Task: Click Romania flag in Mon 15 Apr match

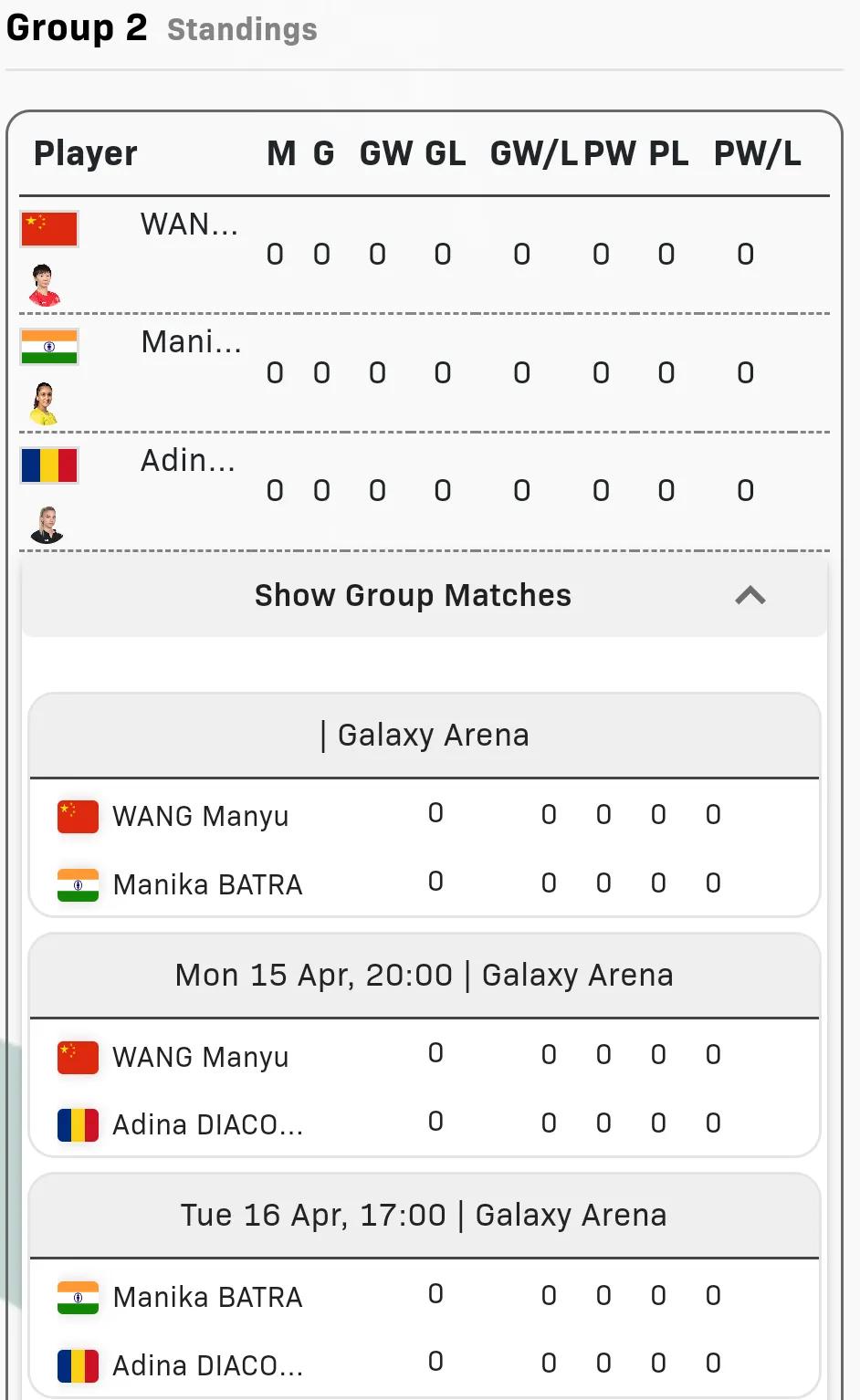Action: point(78,1125)
